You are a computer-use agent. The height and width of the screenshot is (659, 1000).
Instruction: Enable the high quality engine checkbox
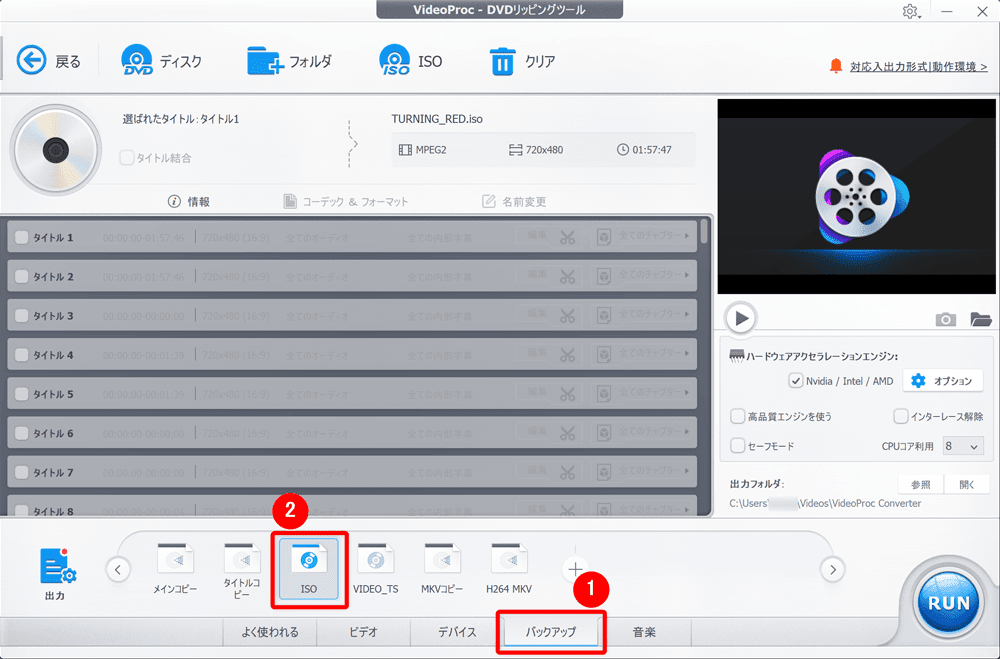pos(738,416)
